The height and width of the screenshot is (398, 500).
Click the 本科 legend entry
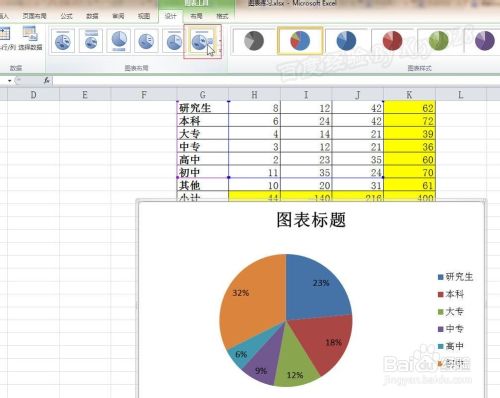click(x=451, y=294)
